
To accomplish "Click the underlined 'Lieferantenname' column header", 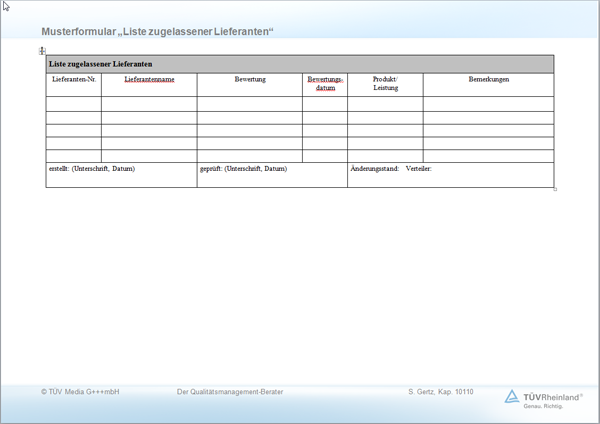I will click(149, 79).
